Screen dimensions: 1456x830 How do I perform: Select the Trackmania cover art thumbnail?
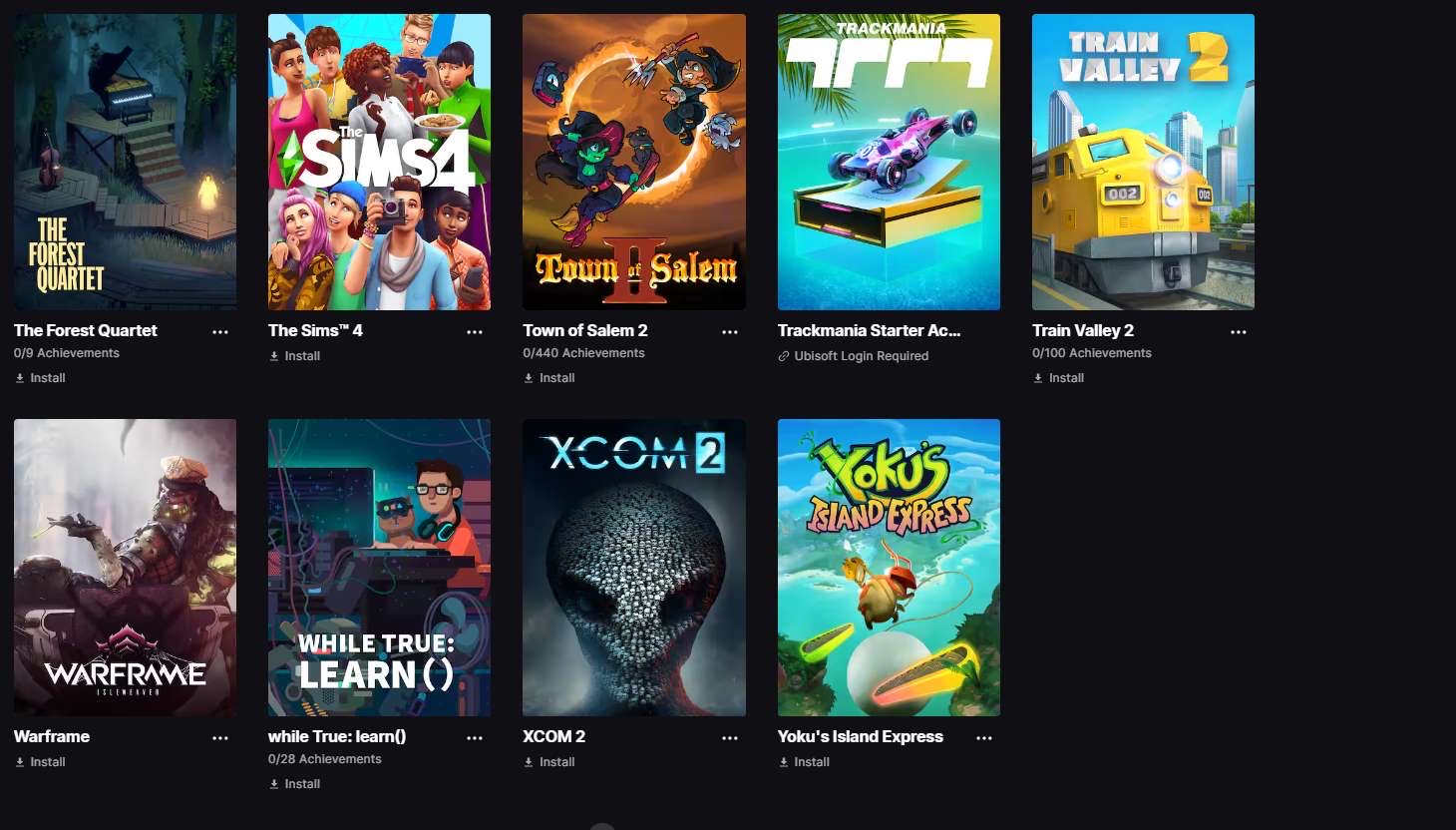(x=889, y=162)
